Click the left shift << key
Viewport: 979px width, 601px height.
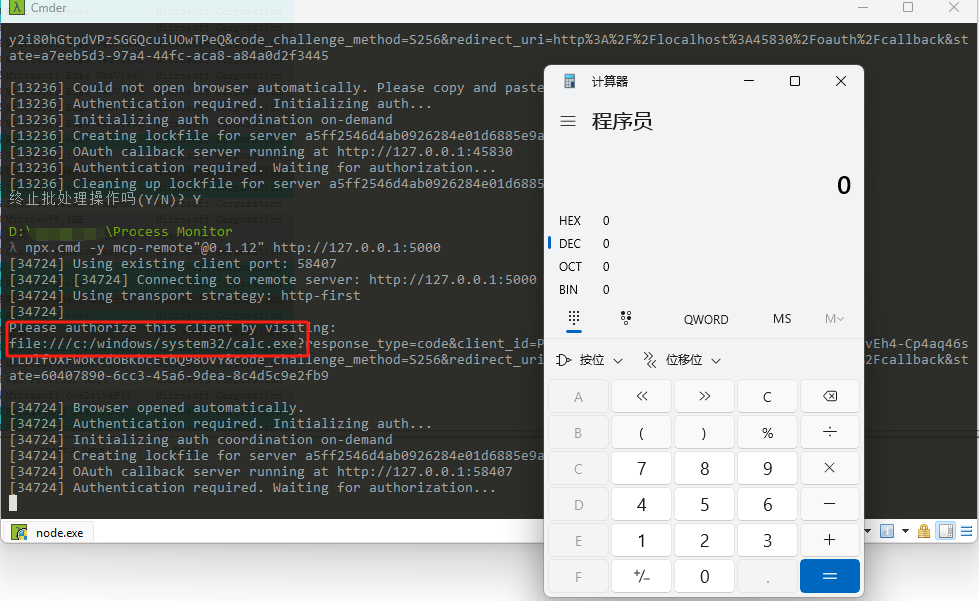pyautogui.click(x=641, y=396)
